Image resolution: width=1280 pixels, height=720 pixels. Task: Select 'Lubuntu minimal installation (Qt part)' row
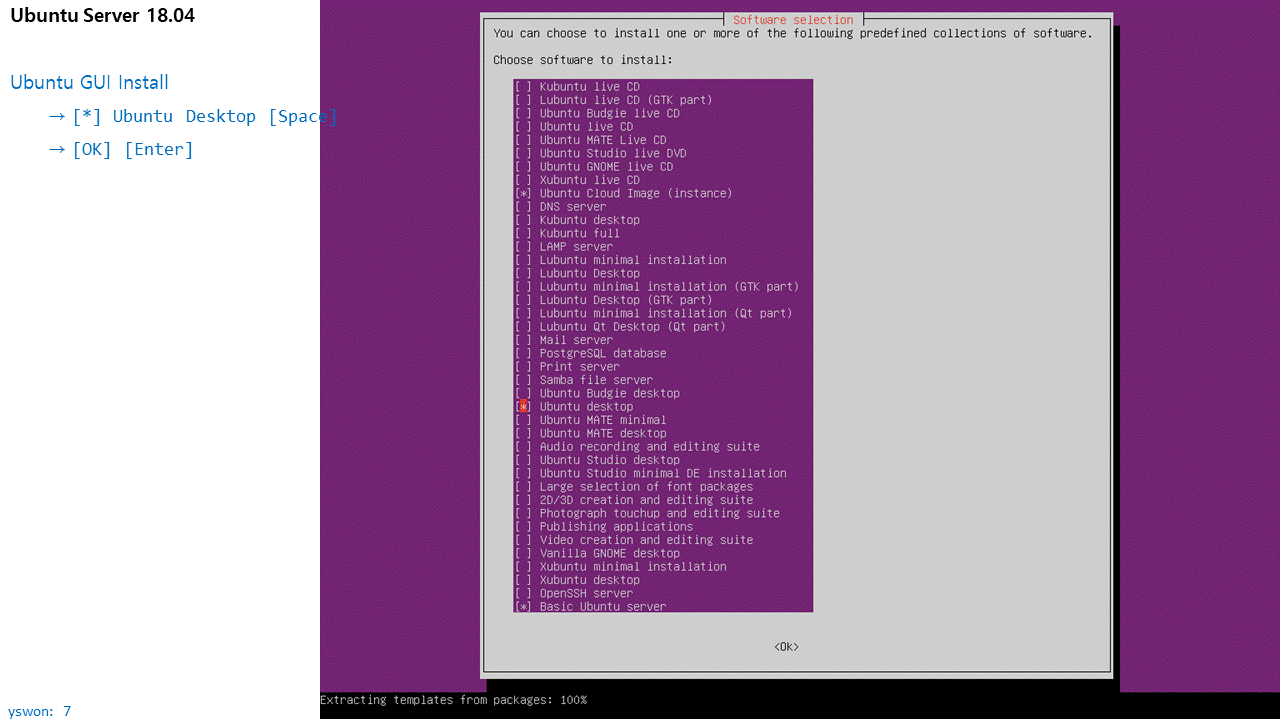663,313
